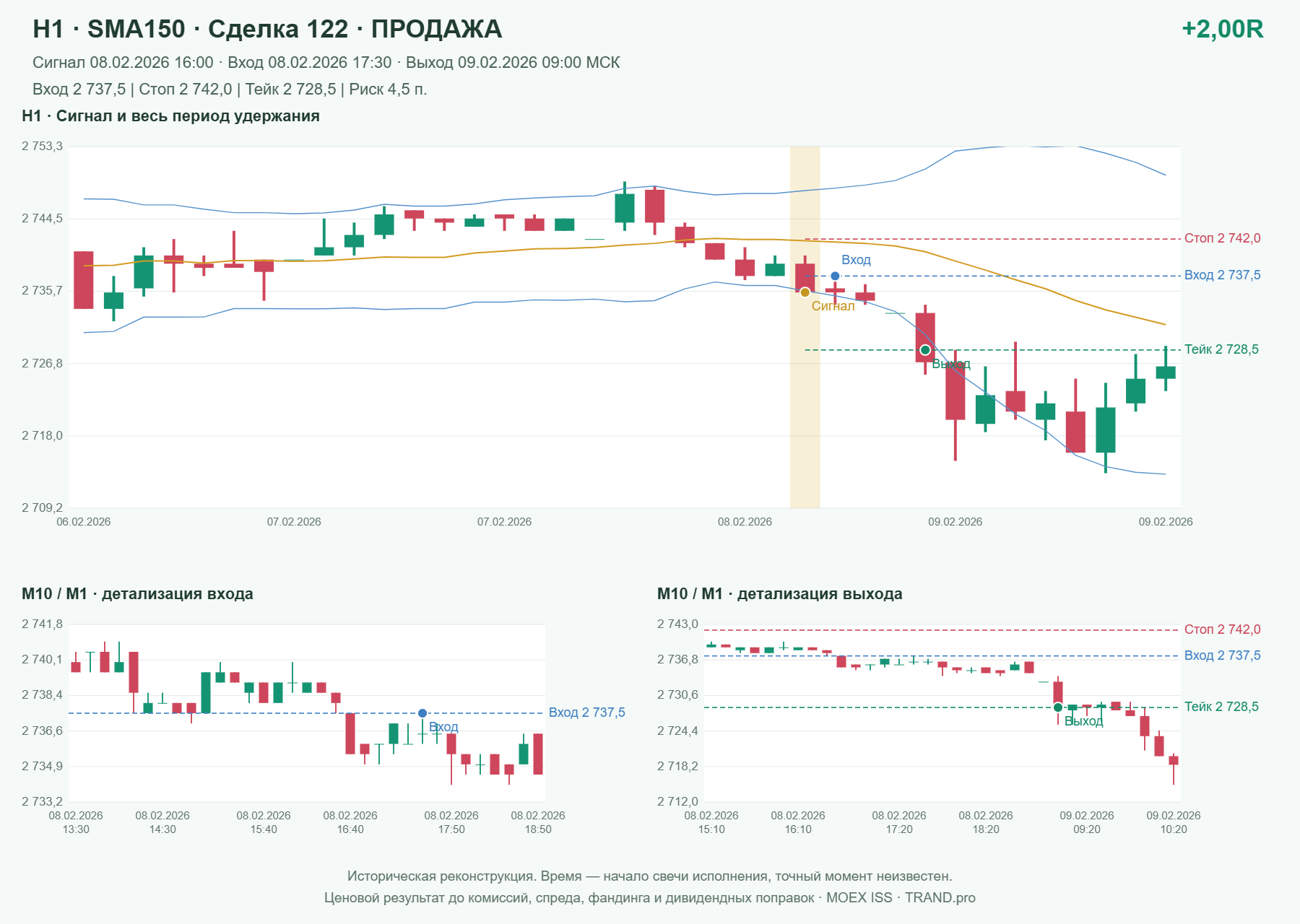Click 'Тейк 2 728,5' label on the H1 chart
1300x924 pixels.
(x=1221, y=349)
